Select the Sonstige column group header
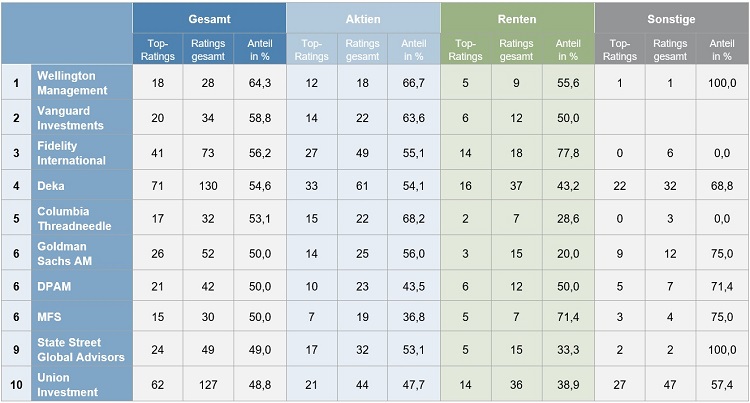The height and width of the screenshot is (403, 750). [672, 19]
